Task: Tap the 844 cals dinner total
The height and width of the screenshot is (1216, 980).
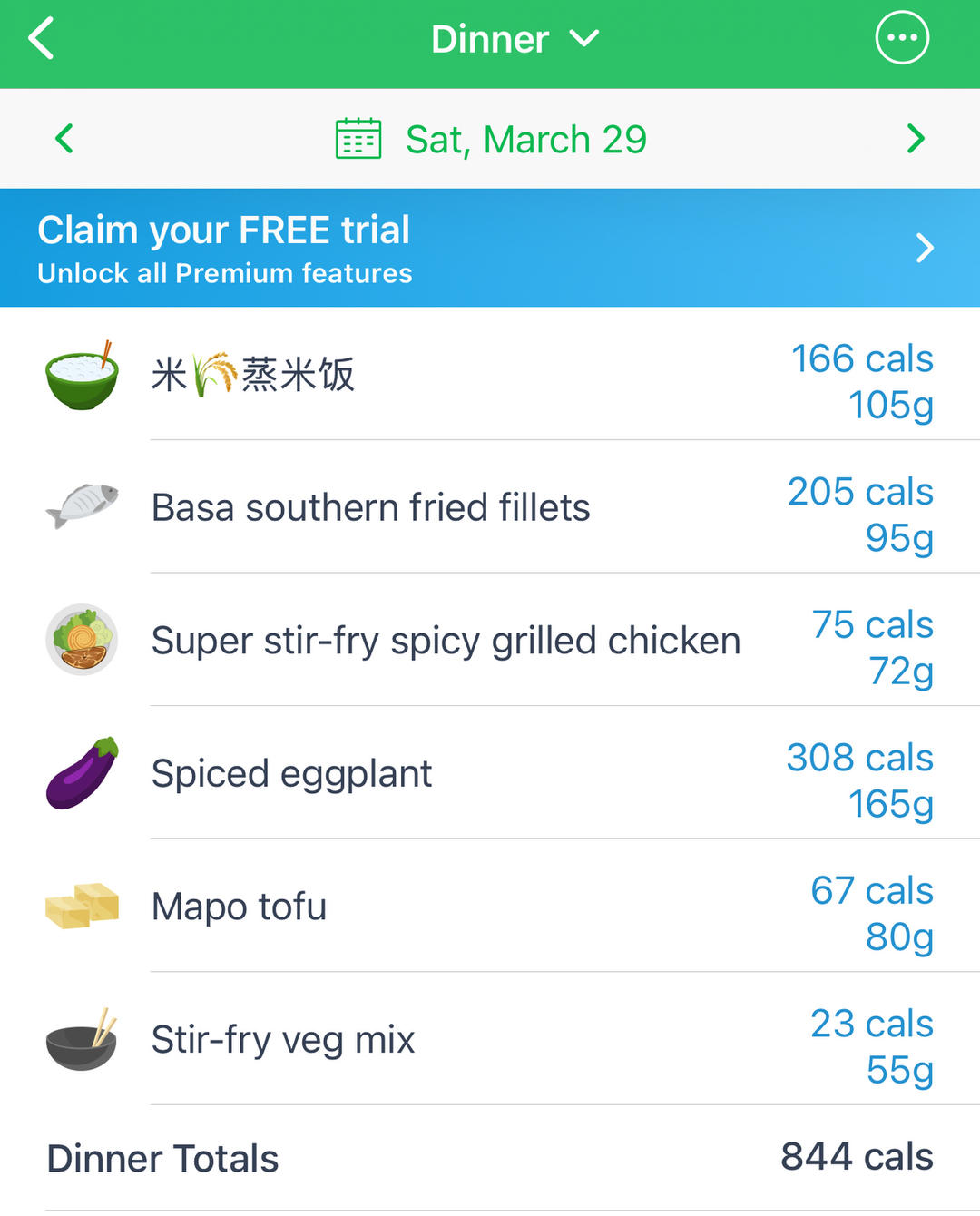Action: (857, 1157)
